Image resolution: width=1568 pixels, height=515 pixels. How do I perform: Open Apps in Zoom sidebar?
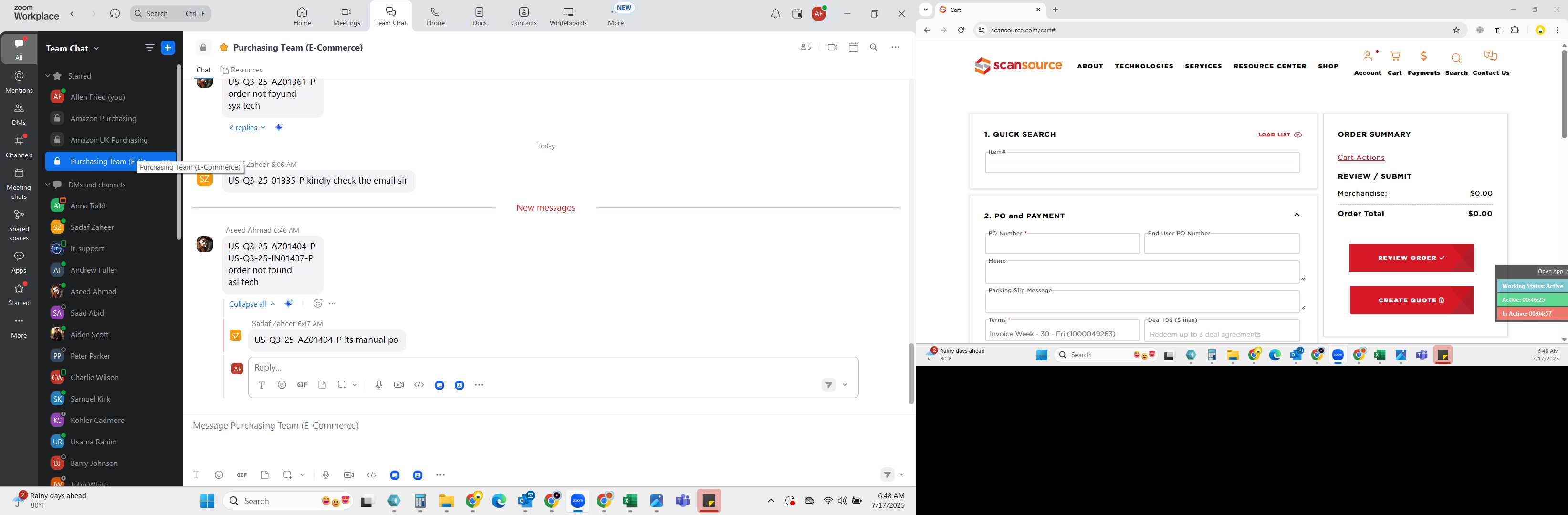click(x=19, y=263)
